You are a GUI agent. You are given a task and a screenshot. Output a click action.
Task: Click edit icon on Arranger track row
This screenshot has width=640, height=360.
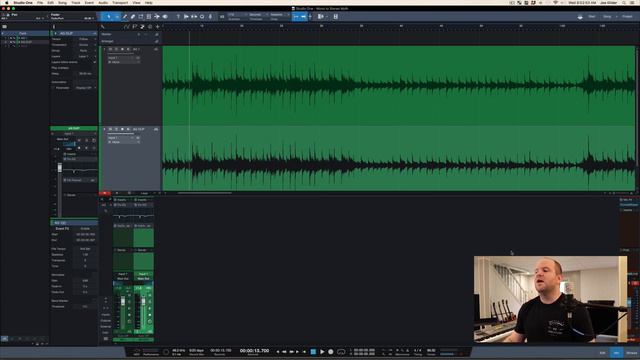[x=157, y=41]
